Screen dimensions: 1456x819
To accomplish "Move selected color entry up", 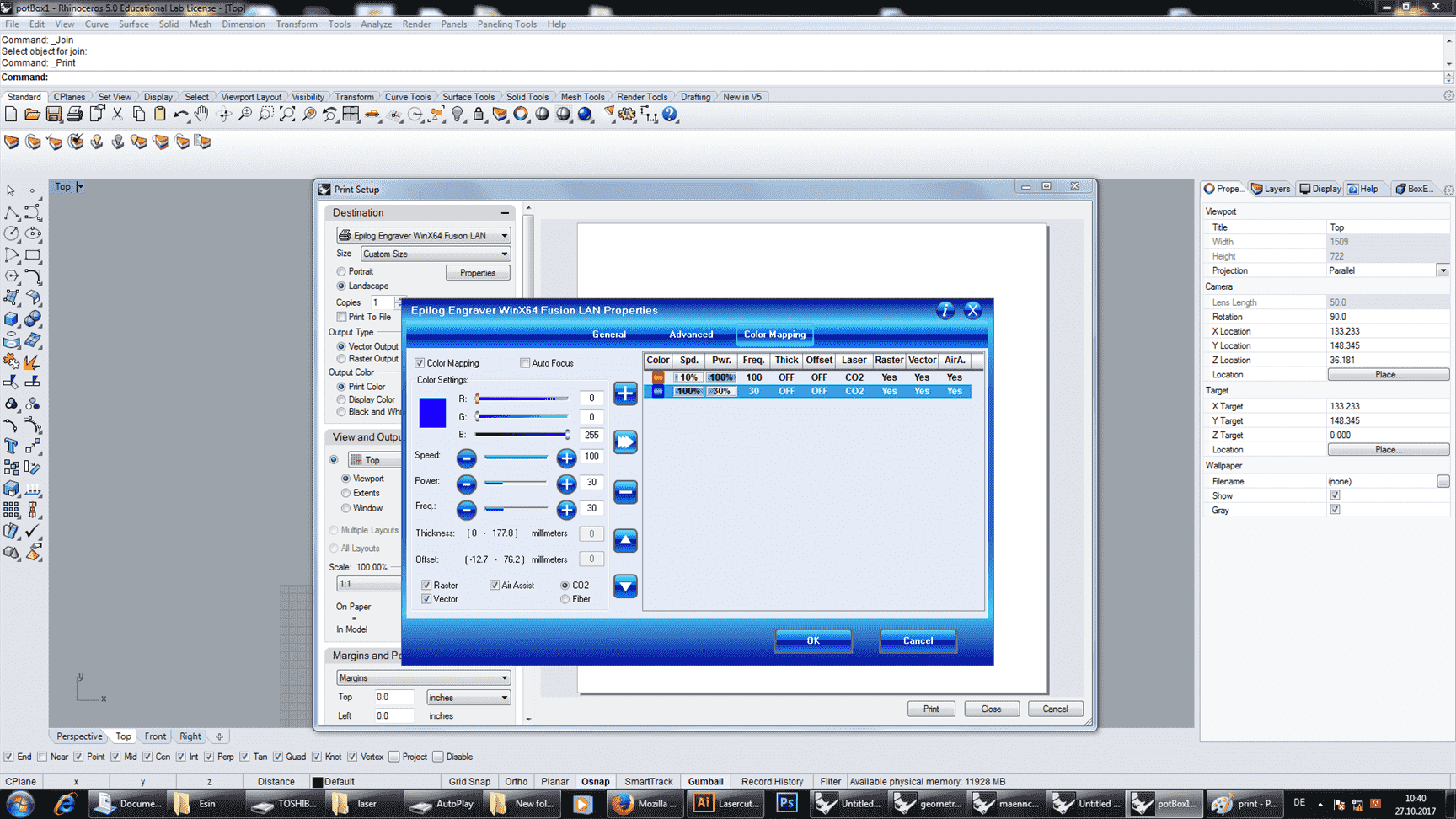I will [x=625, y=540].
